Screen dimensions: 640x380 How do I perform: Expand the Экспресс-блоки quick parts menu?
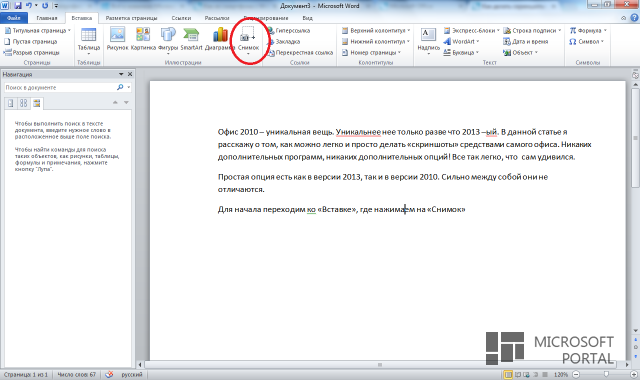click(x=471, y=31)
